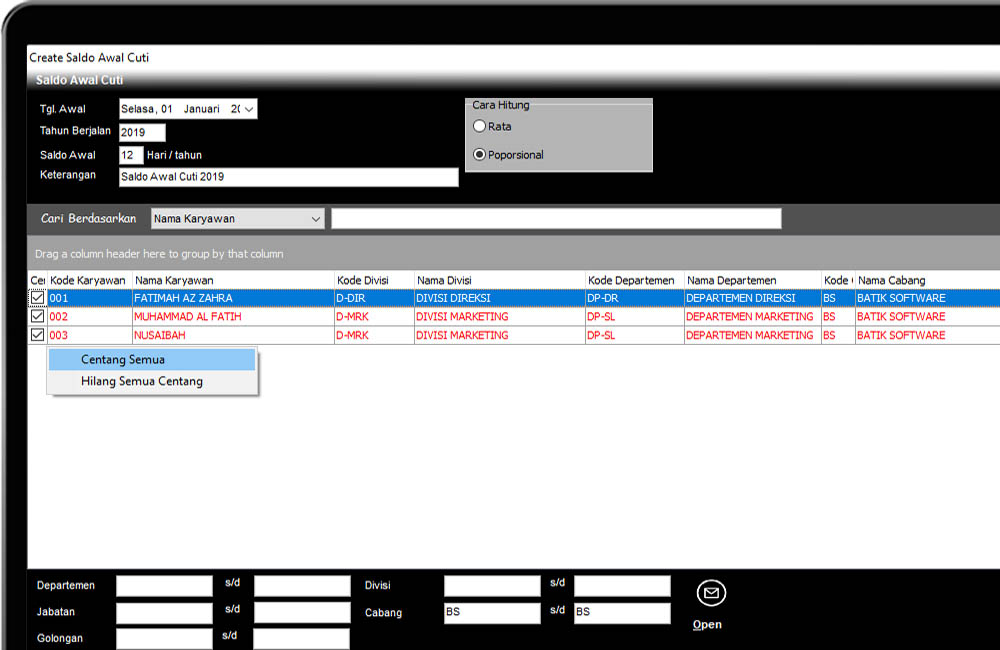The height and width of the screenshot is (650, 1000).
Task: Click the Open envelope icon
Action: pos(710,593)
